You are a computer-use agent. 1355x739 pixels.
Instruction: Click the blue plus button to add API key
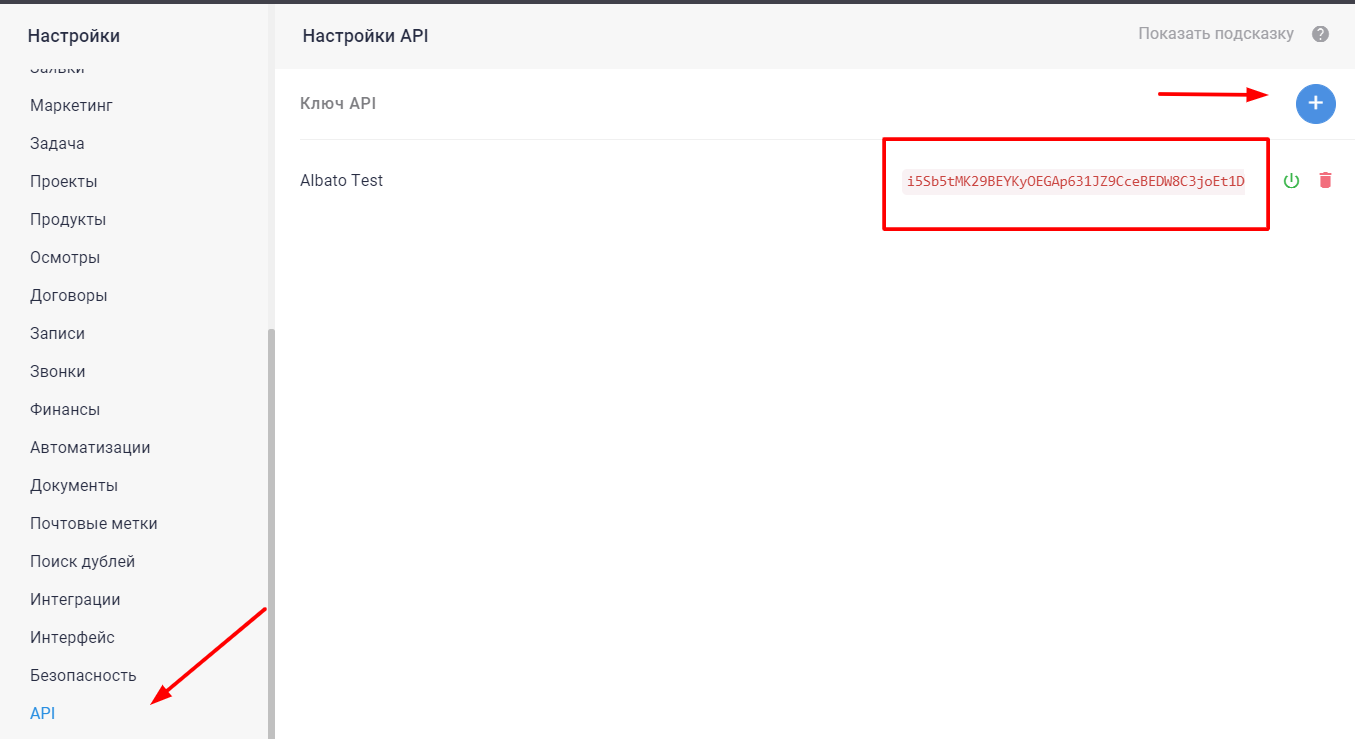coord(1315,104)
